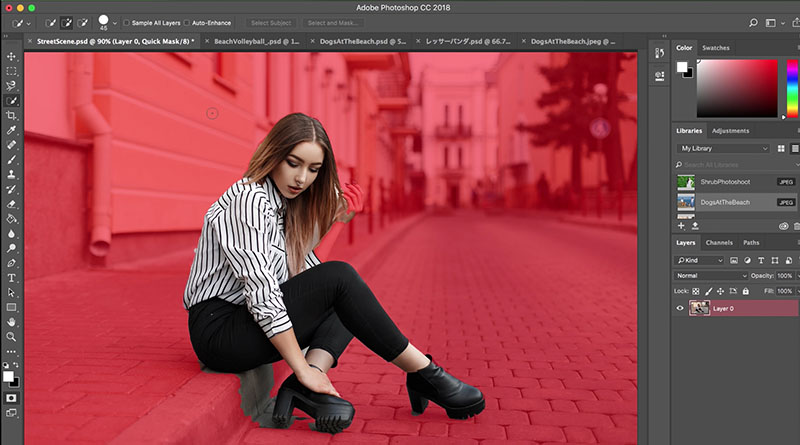This screenshot has height=445, width=800.
Task: Hide Layer 0 using the eye icon
Action: [x=681, y=309]
